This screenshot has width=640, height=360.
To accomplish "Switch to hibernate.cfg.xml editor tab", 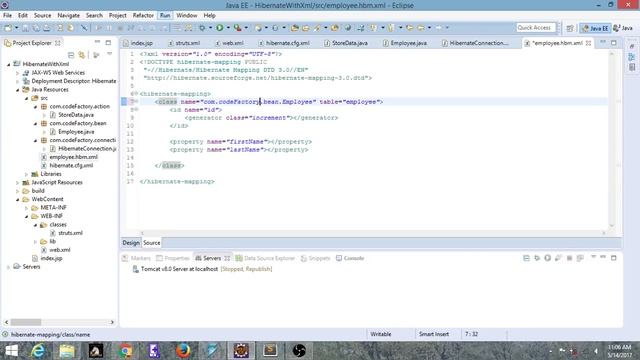I will [284, 43].
